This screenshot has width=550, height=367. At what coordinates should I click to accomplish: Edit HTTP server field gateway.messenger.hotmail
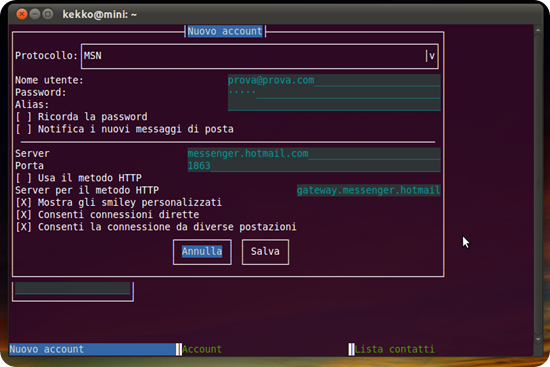[369, 190]
